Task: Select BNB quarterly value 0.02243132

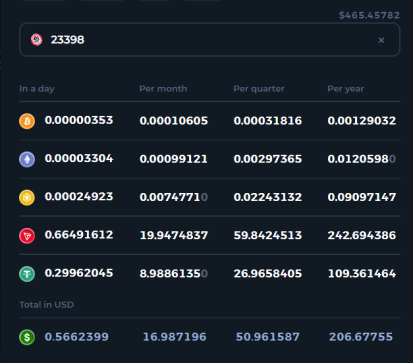Action: (268, 197)
